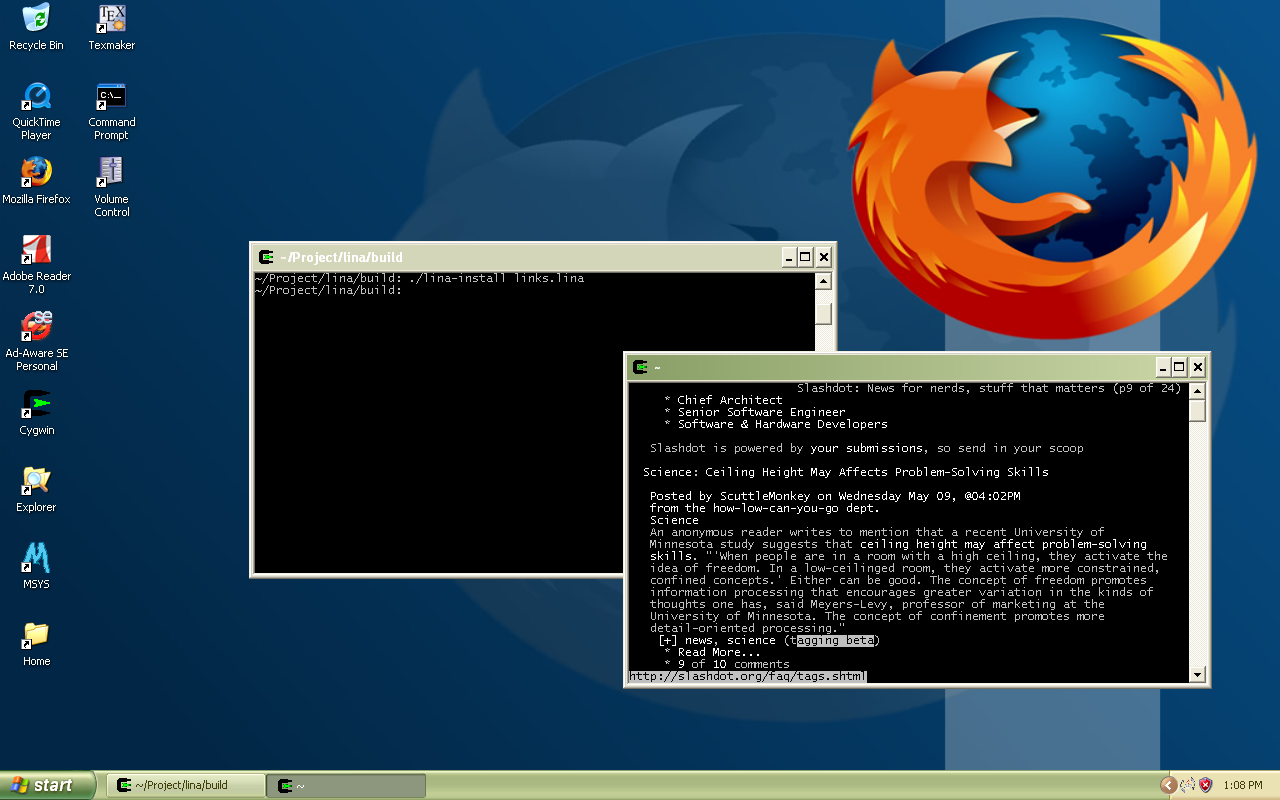The height and width of the screenshot is (800, 1280).
Task: Open the Home folder on the desktop
Action: point(36,643)
